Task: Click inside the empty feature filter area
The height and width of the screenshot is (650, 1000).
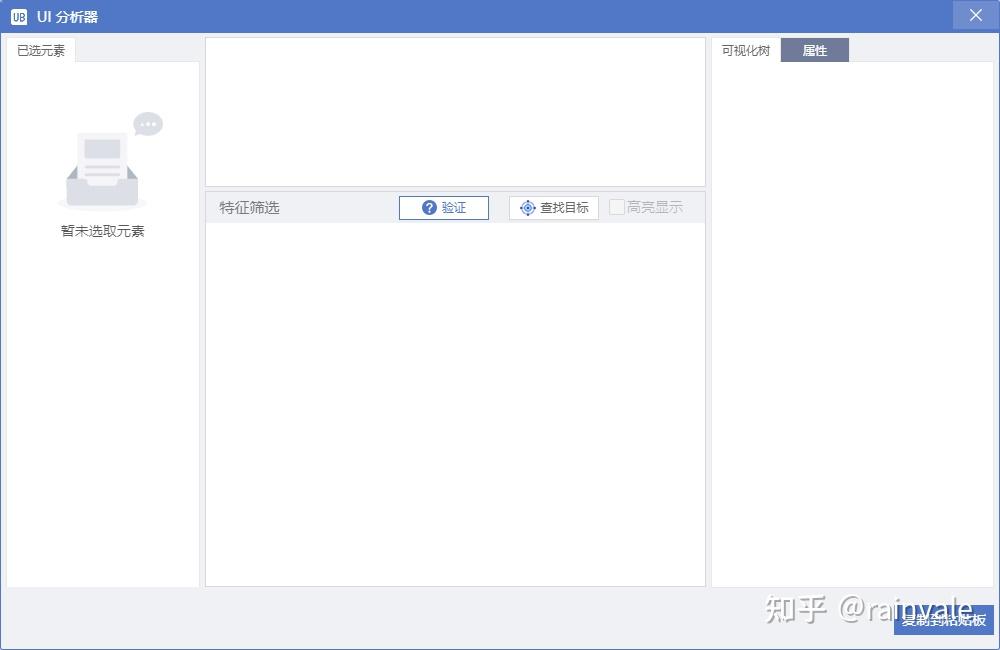Action: click(455, 400)
